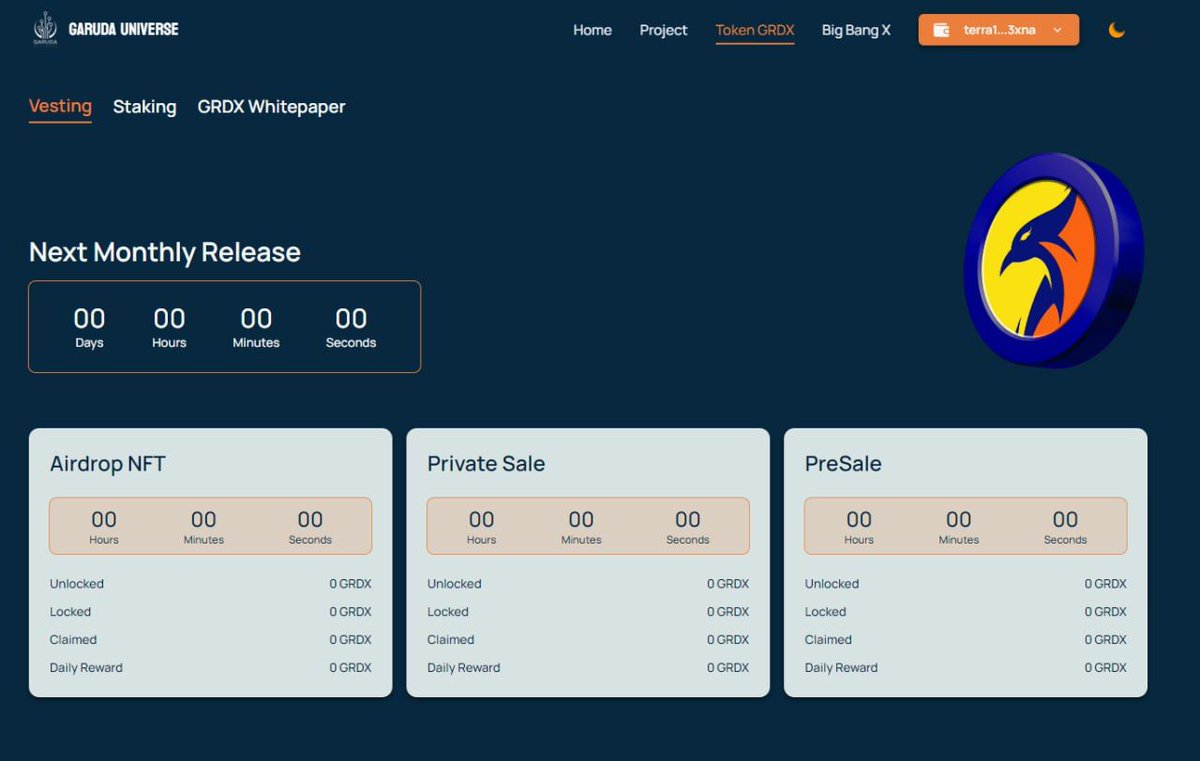Viewport: 1200px width, 761px height.
Task: Open the GRDX Whitepaper tab
Action: pyautogui.click(x=271, y=106)
